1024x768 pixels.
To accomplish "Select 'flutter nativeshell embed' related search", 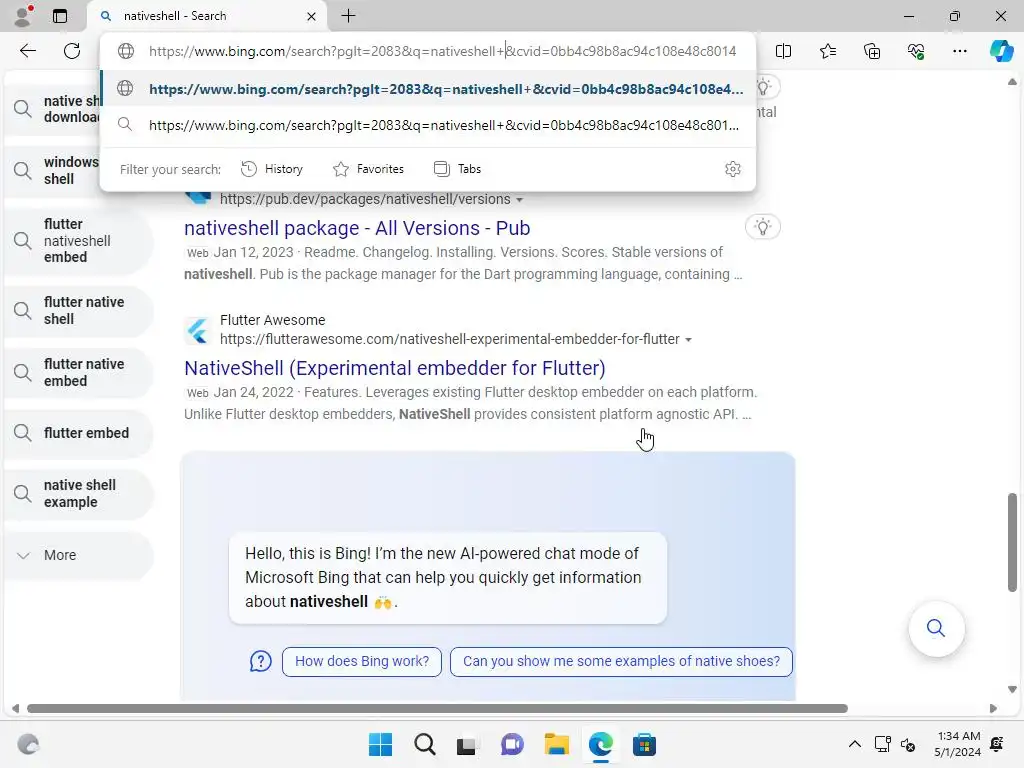I will tap(78, 240).
